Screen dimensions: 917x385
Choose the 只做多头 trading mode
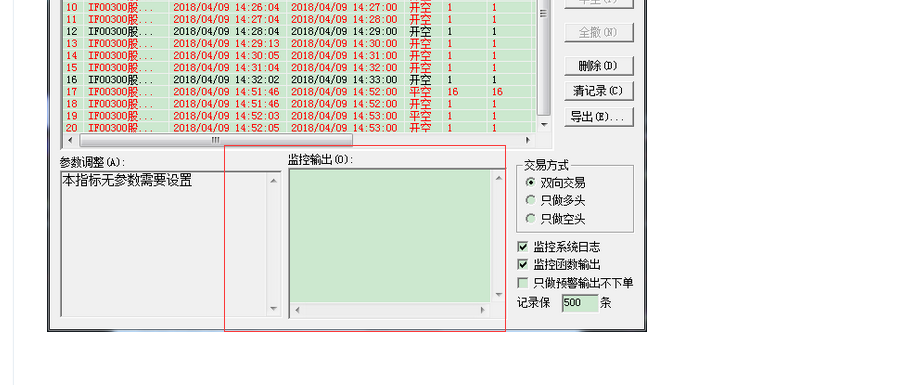pos(556,201)
